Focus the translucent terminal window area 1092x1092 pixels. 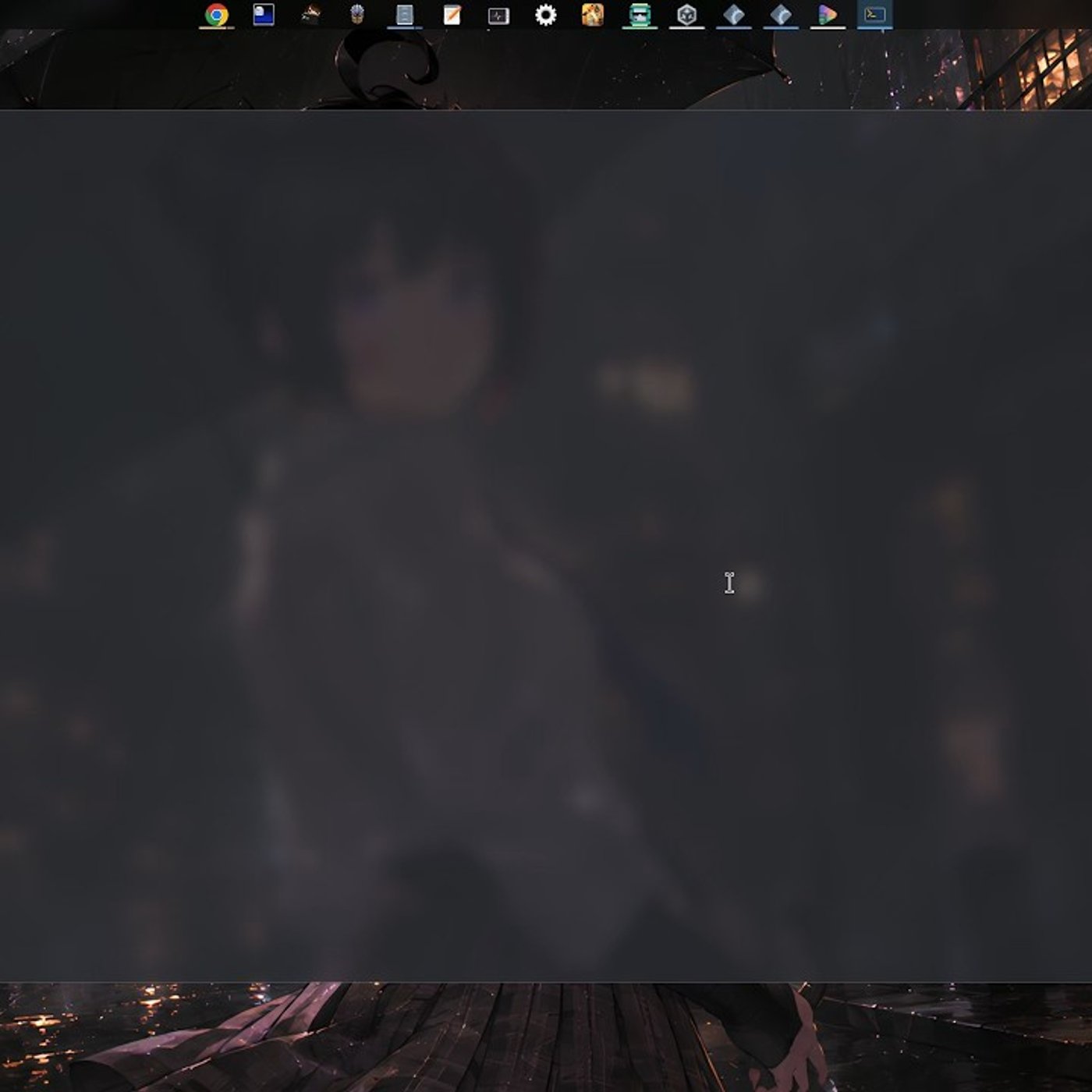tap(546, 546)
